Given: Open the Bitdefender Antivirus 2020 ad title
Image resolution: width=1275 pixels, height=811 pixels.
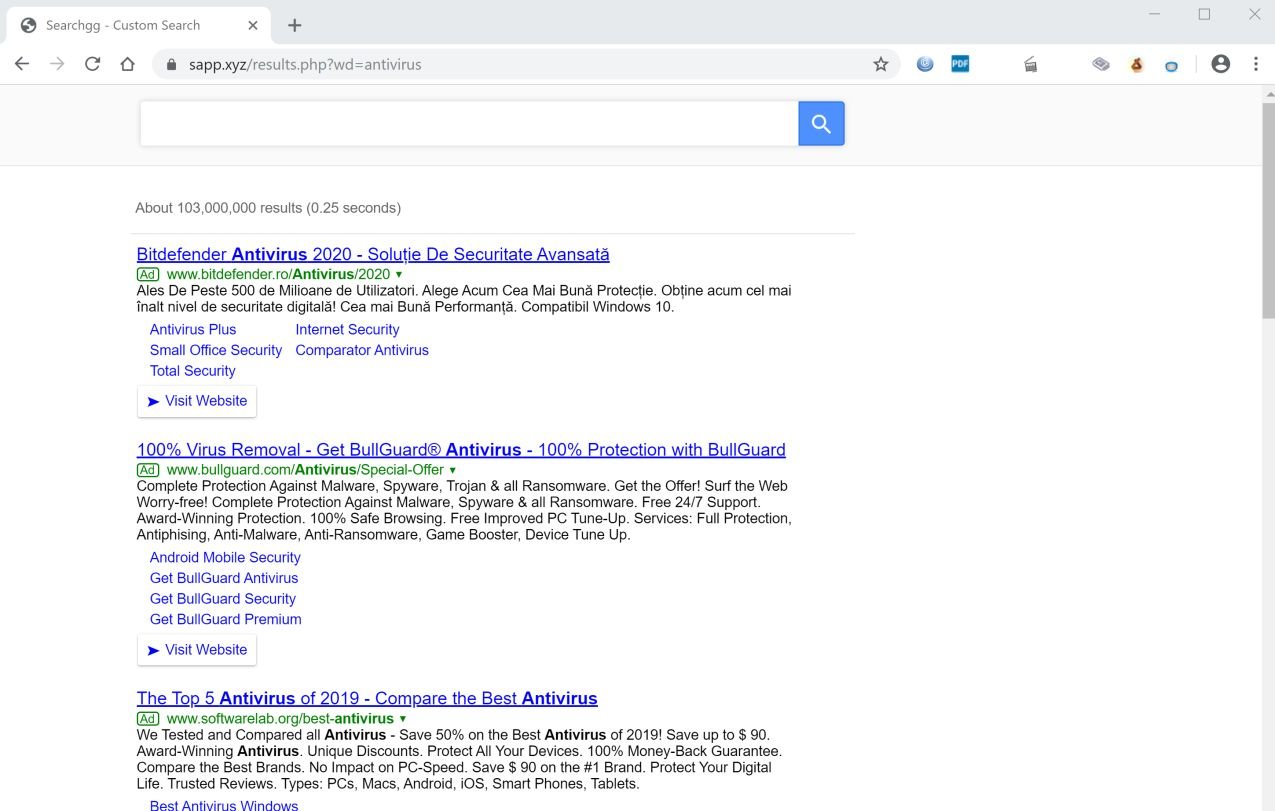Looking at the screenshot, I should [373, 254].
